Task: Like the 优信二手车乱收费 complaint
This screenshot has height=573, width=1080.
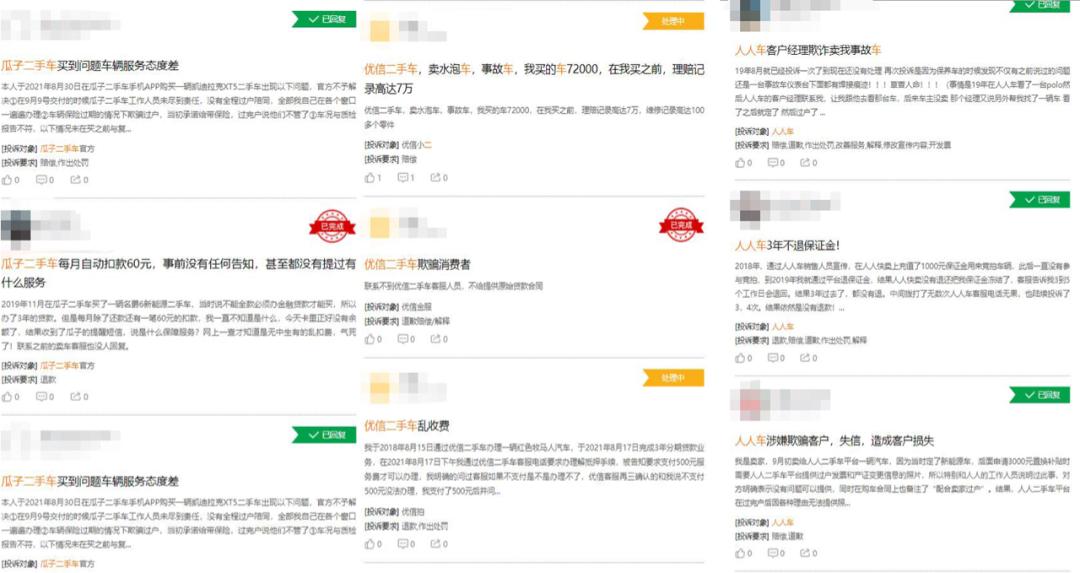Action: 373,543
